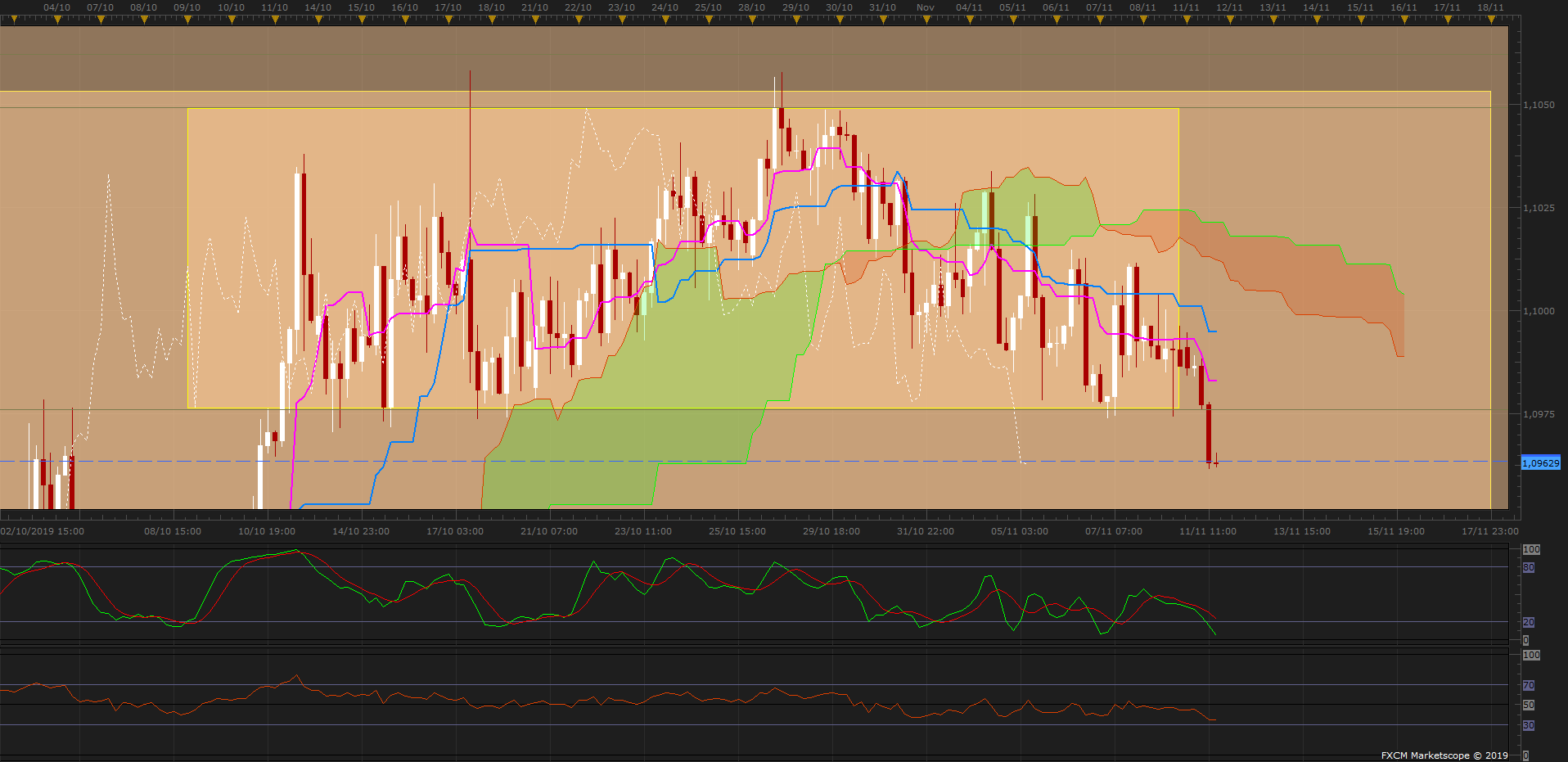Click the 1,1000 price axis label

tap(1539, 311)
